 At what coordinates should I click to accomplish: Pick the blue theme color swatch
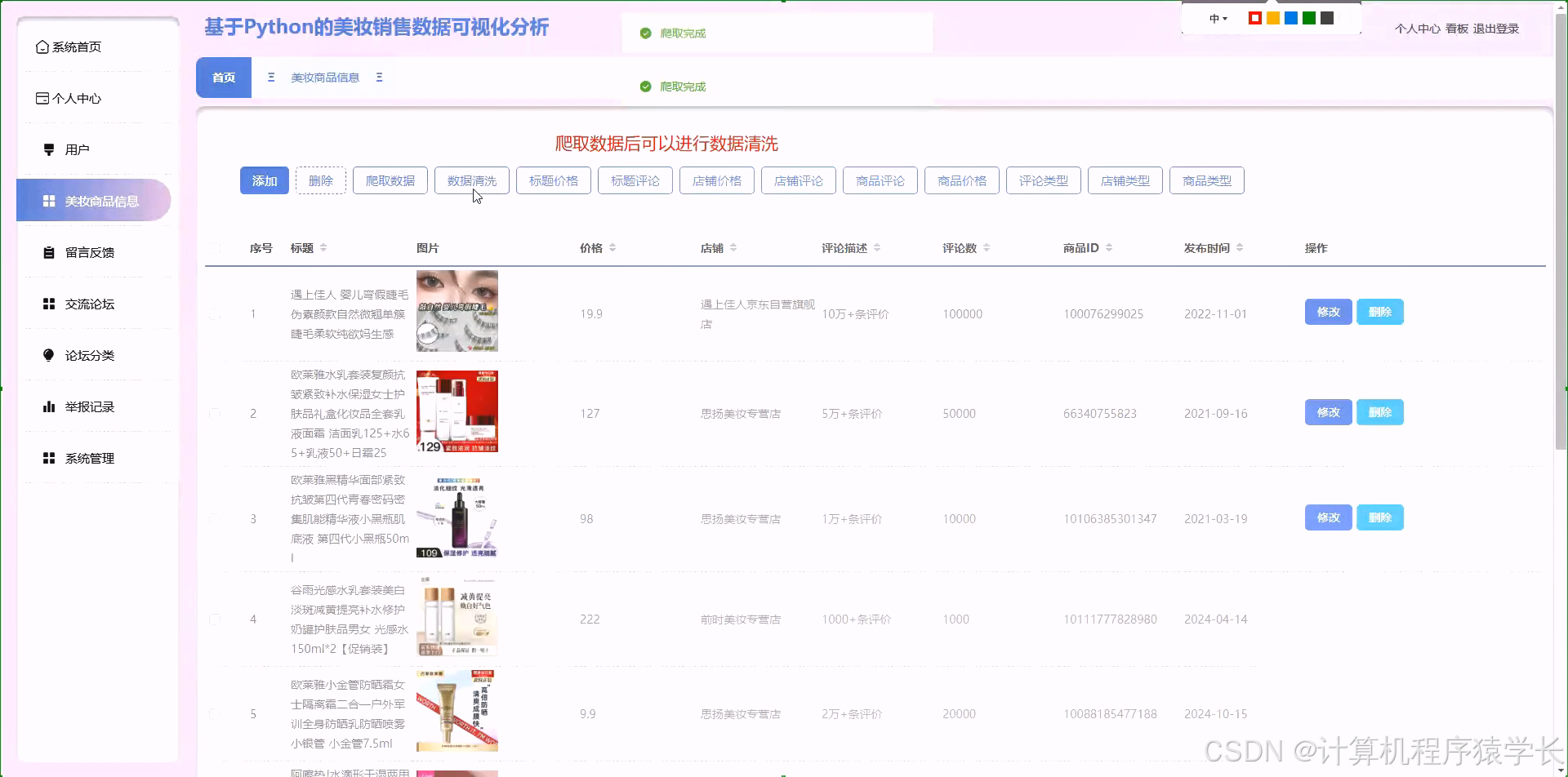point(1290,17)
